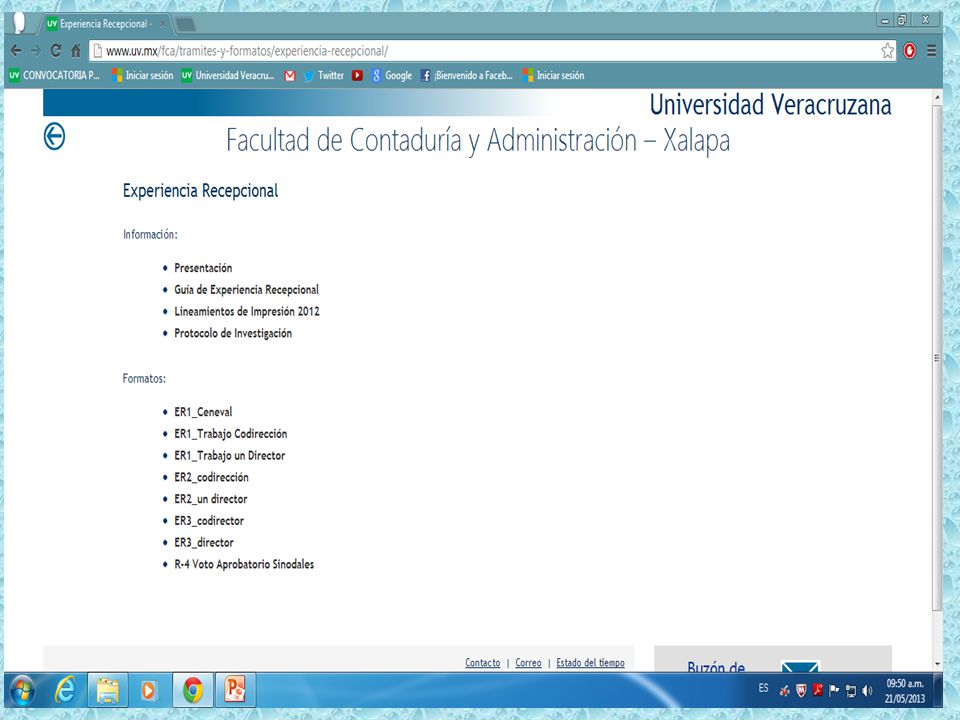
Task: Open the CONVOCATORIA P... bookmark
Action: [x=54, y=75]
